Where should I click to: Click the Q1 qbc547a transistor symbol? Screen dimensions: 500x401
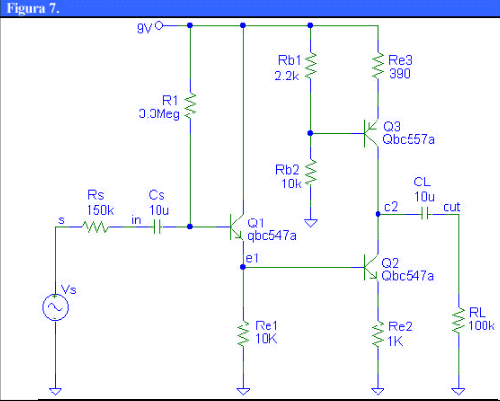[x=237, y=227]
